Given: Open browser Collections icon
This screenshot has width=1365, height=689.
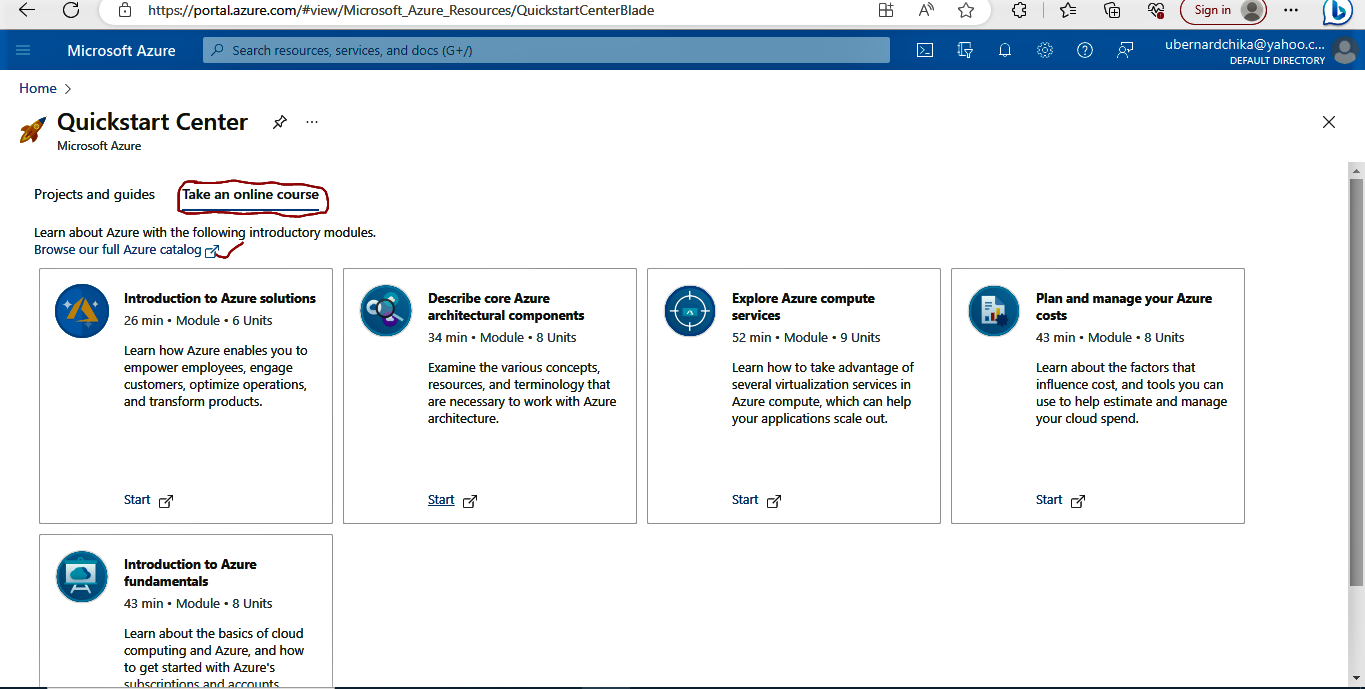Looking at the screenshot, I should pyautogui.click(x=1112, y=10).
